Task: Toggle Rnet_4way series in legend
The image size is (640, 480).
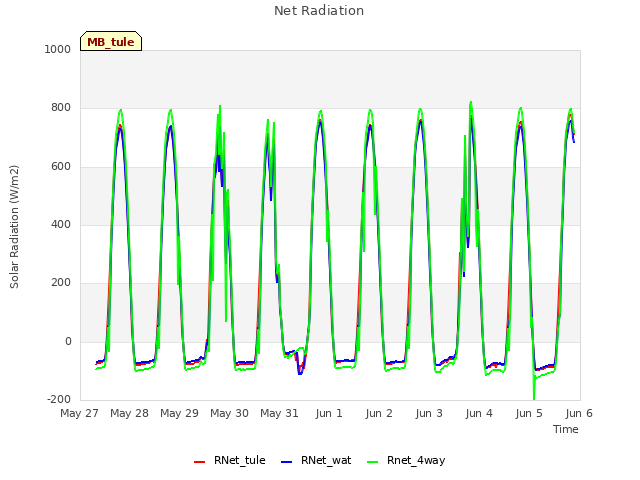Action: (407, 460)
